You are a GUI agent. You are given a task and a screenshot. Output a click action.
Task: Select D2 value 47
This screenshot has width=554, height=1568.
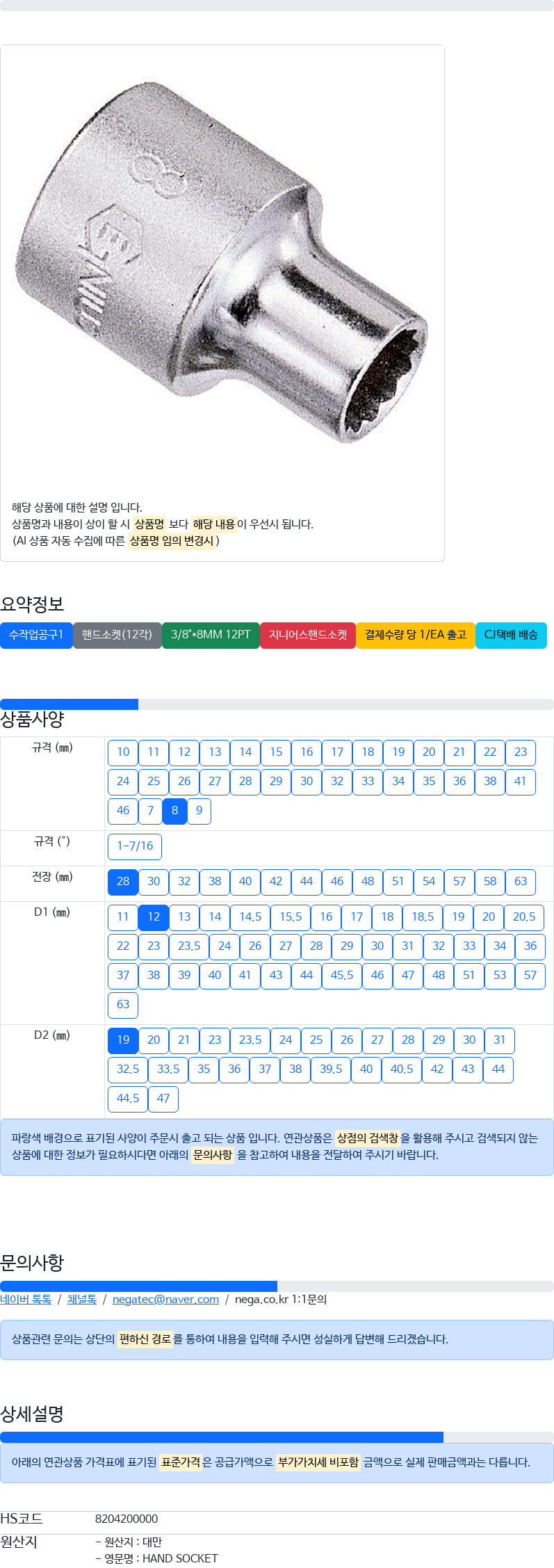pos(163,1099)
